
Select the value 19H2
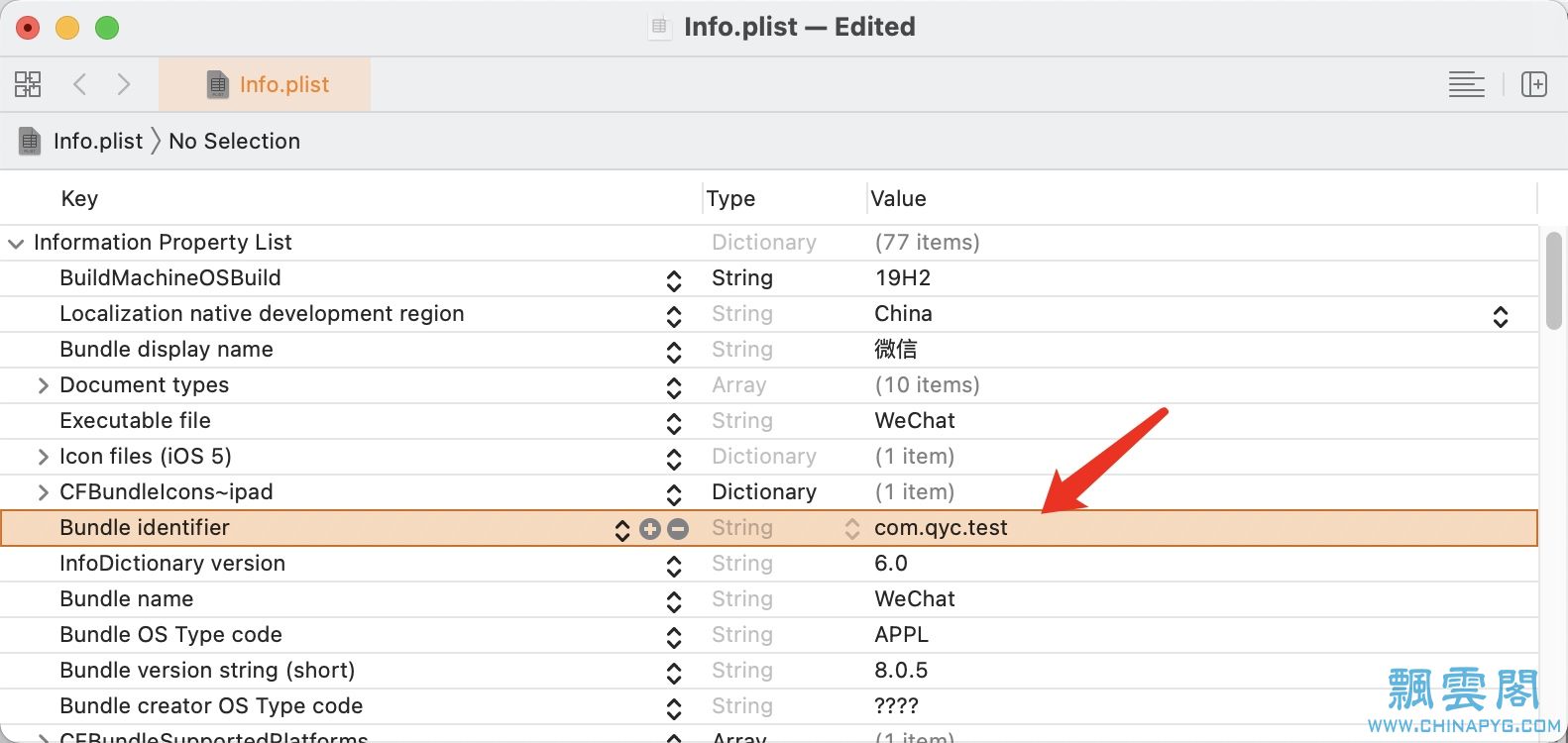click(902, 278)
